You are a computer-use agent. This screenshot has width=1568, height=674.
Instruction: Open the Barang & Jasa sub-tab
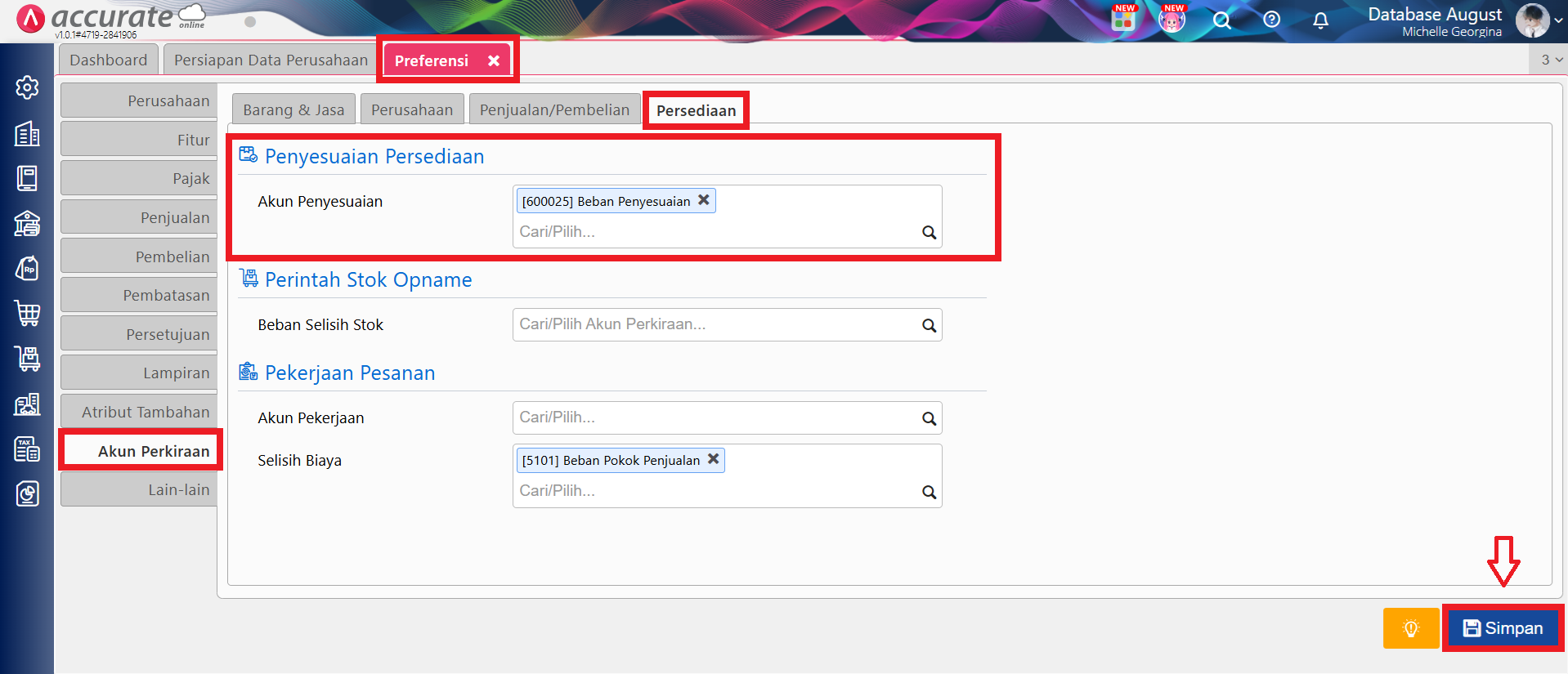point(293,109)
